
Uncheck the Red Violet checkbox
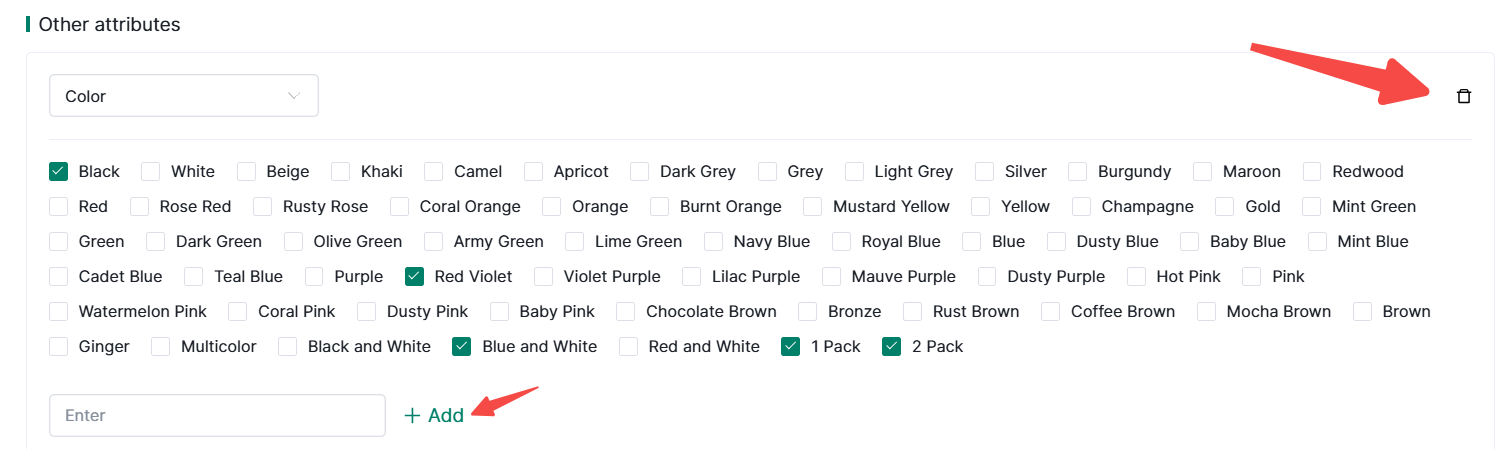(414, 276)
